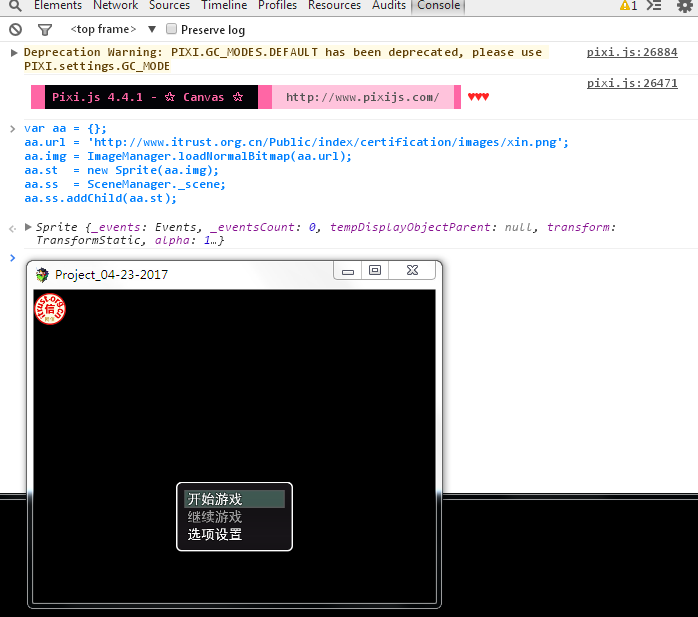Click the aa.st = new Sprite(aa.img) line
This screenshot has height=617, width=698.
tap(122, 170)
